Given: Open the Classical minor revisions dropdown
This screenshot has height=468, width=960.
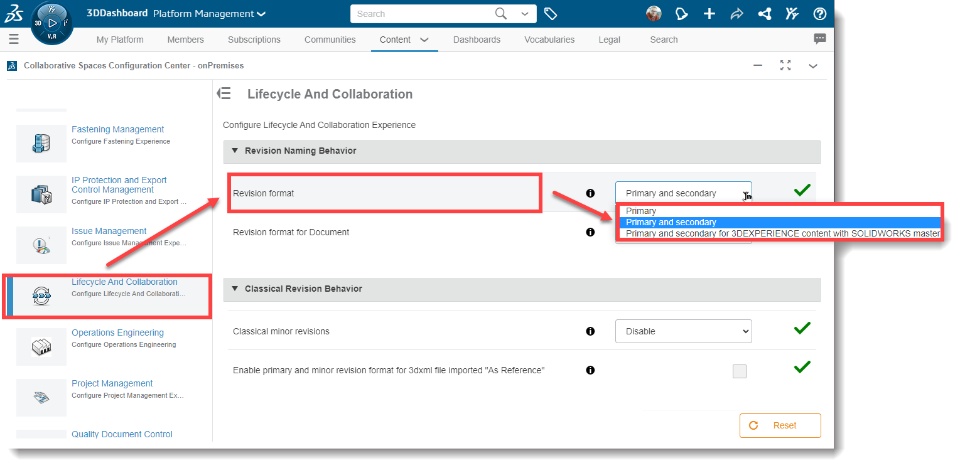Looking at the screenshot, I should pos(683,331).
